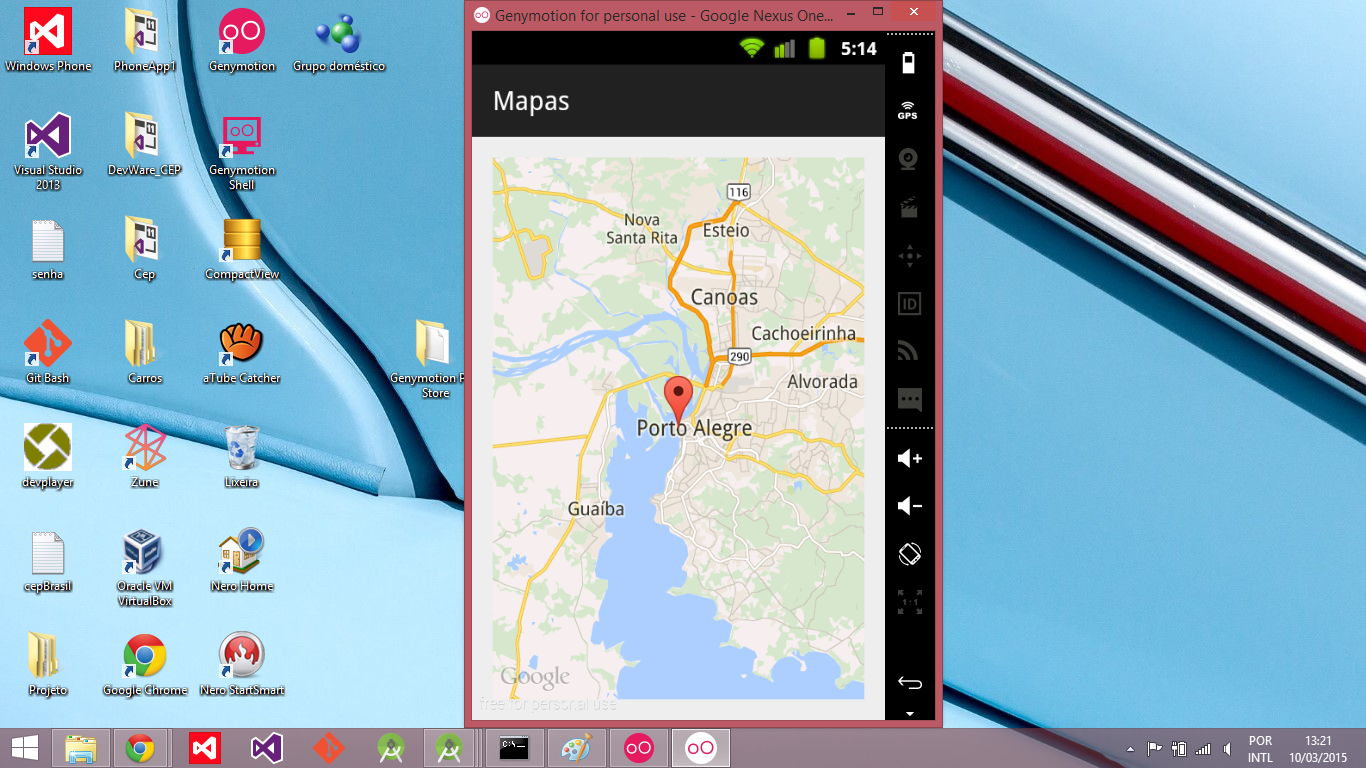Expand the sidebar overflow arrow at the bottom
Screen dimensions: 1366x768
coord(909,712)
